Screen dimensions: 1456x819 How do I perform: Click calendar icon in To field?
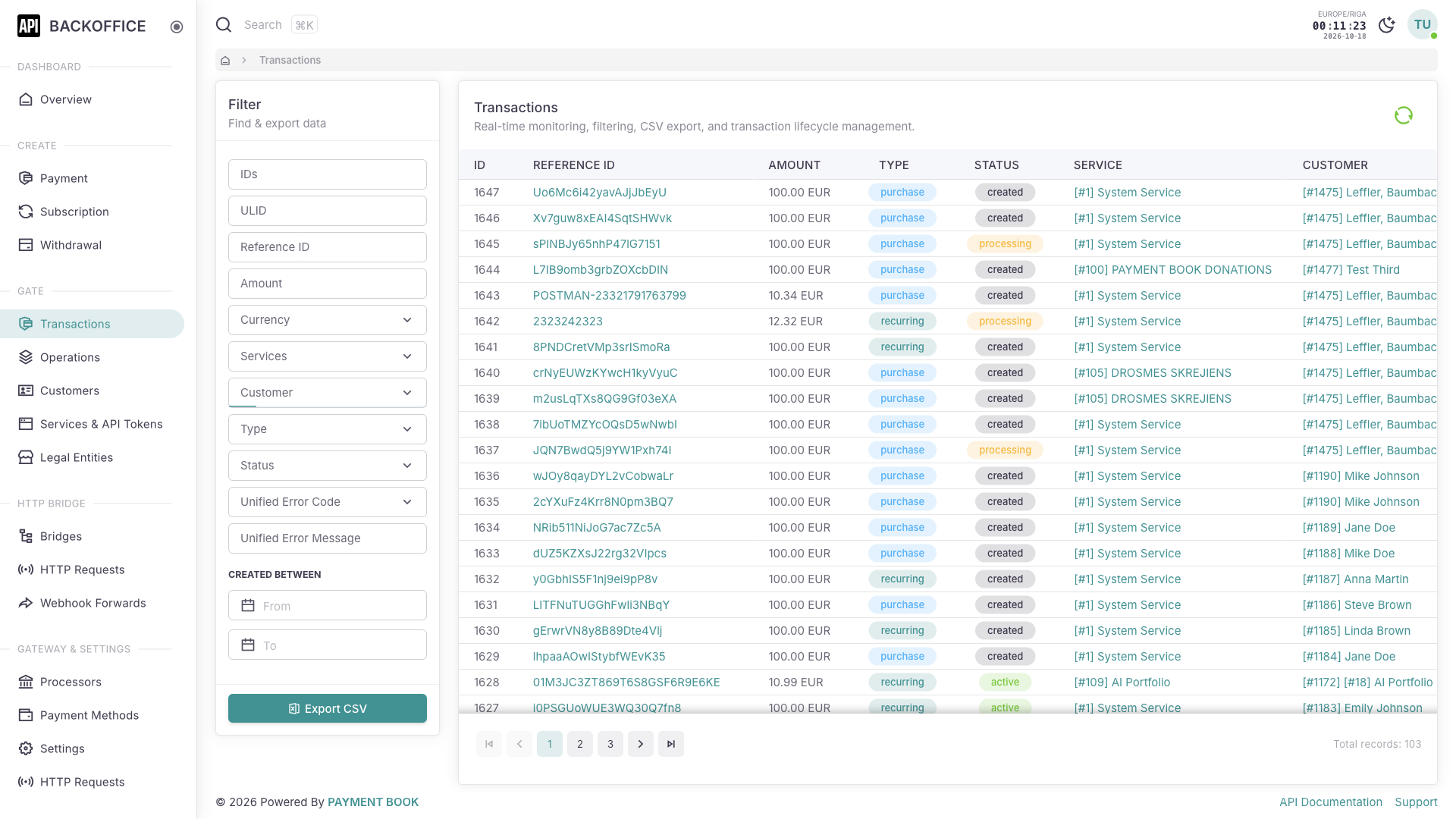coord(248,645)
